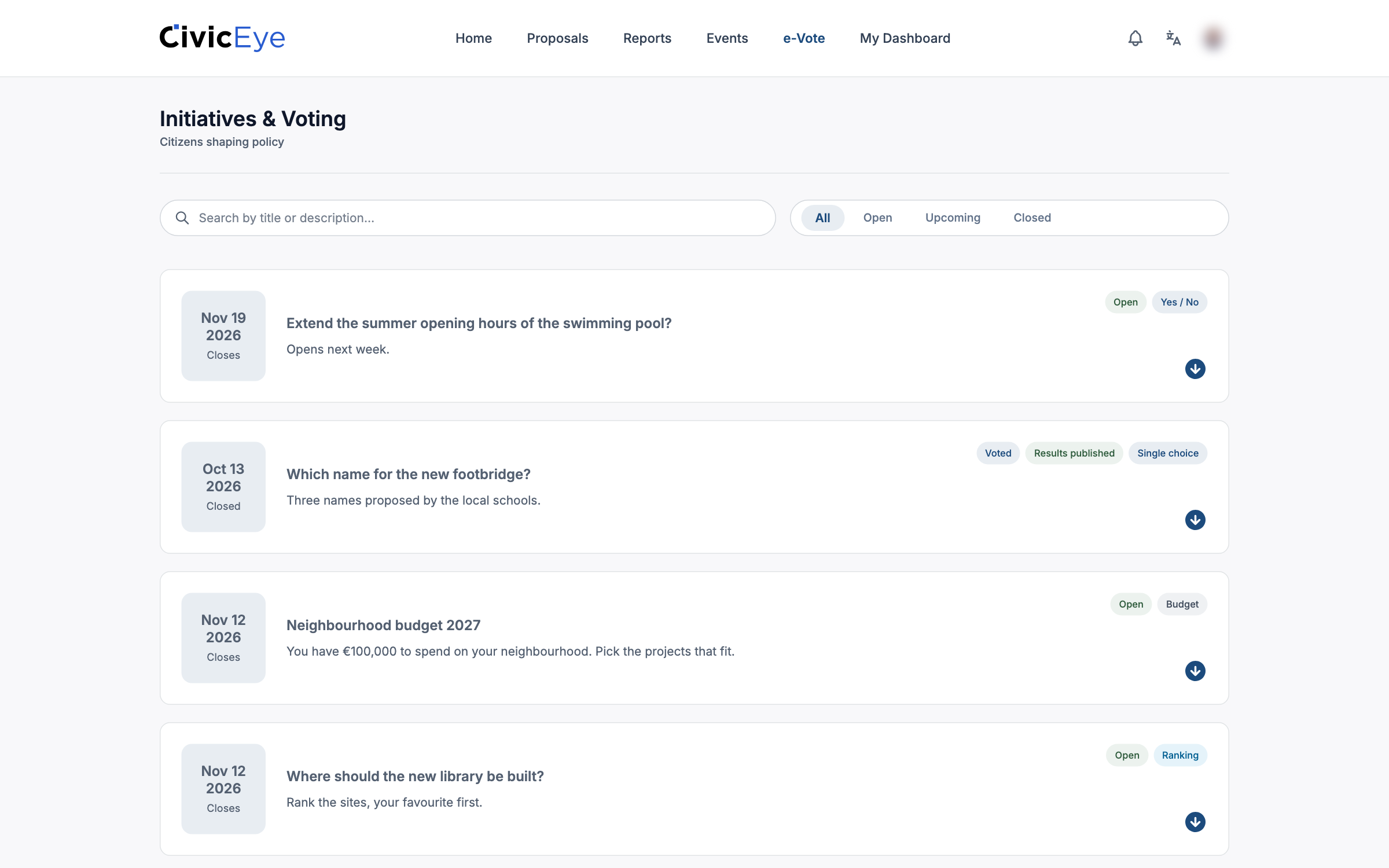1389x868 pixels.
Task: Click the Open badge on swimming pool card
Action: 1125,302
